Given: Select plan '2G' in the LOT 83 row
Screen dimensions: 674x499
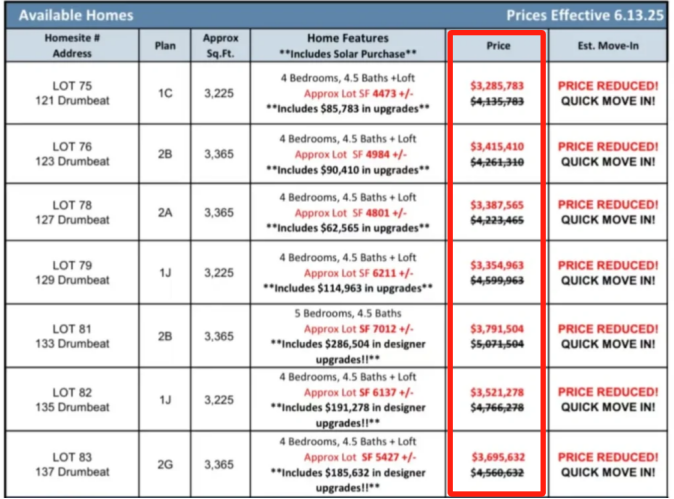Looking at the screenshot, I should click(165, 464).
